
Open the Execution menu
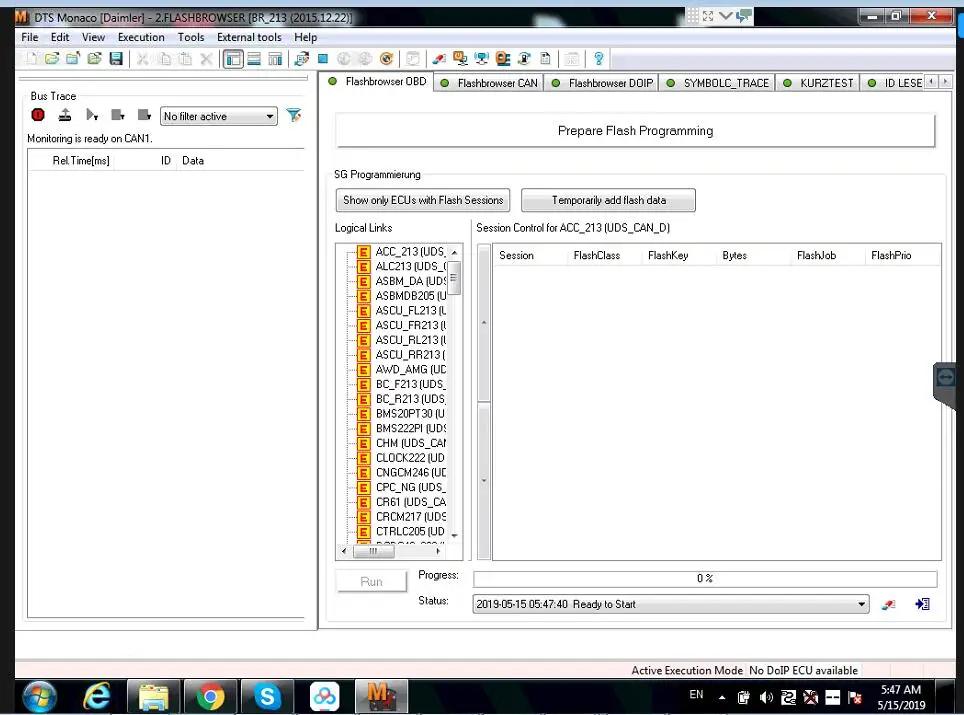(141, 37)
